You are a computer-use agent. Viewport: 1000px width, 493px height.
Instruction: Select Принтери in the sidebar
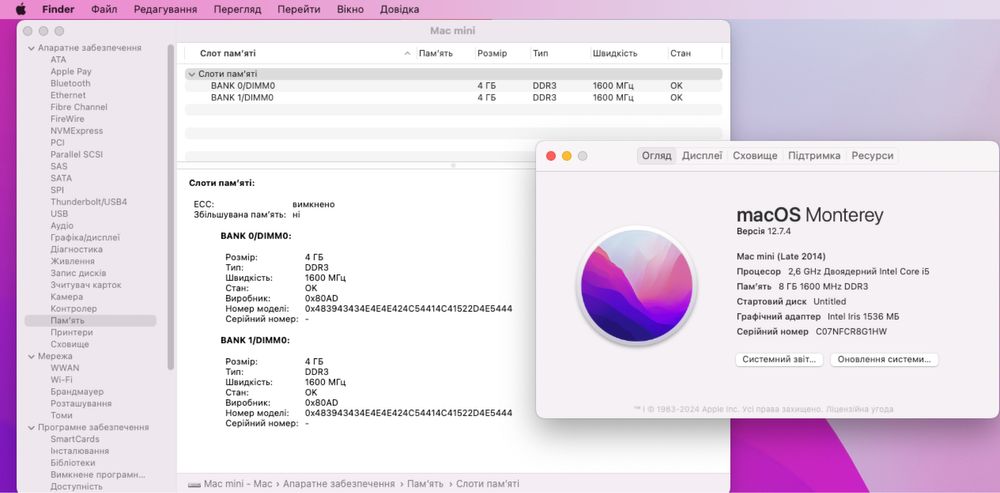coord(71,332)
